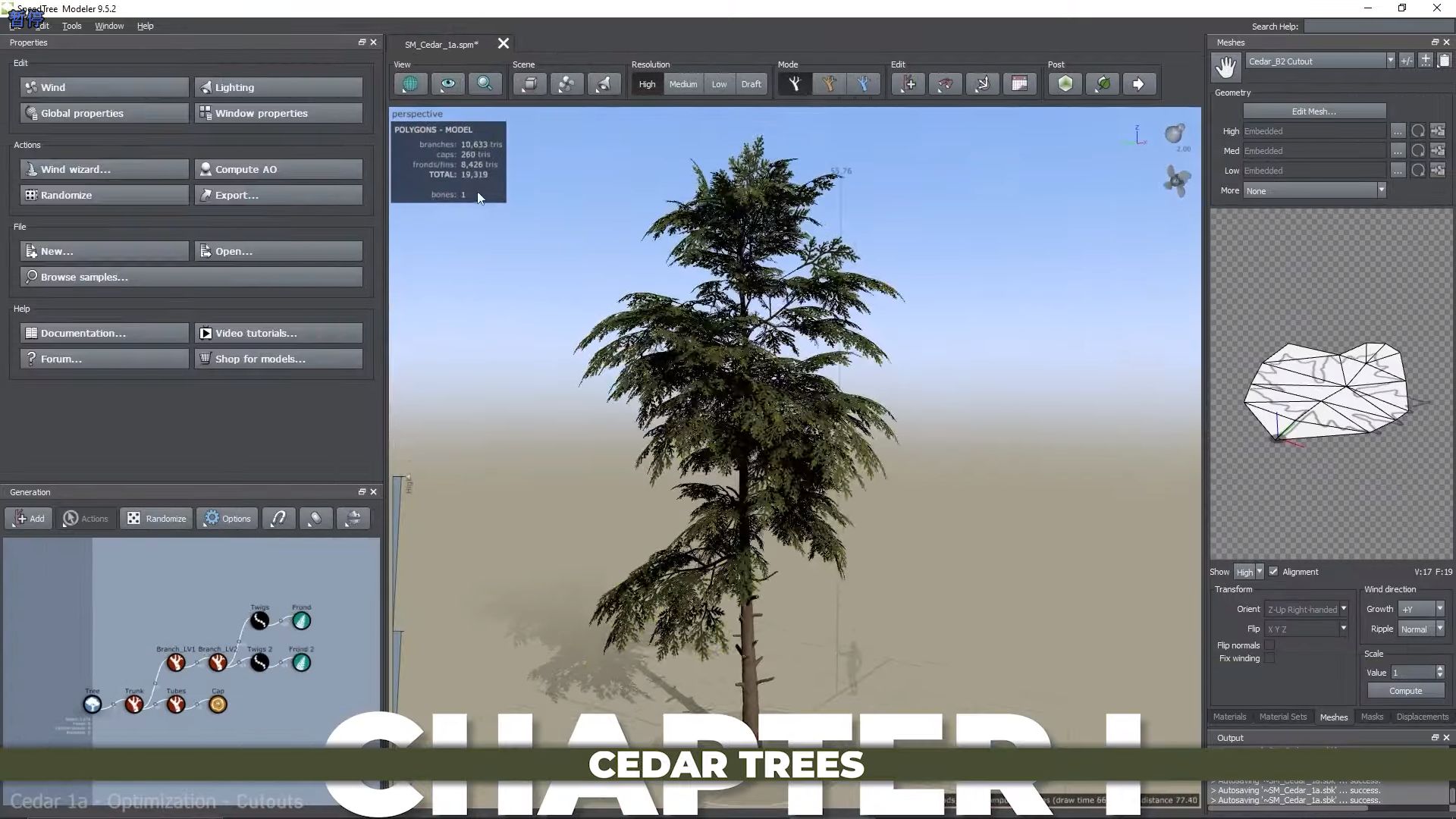1456x819 pixels.
Task: Click the Scale Value stepper arrows
Action: [x=1440, y=673]
